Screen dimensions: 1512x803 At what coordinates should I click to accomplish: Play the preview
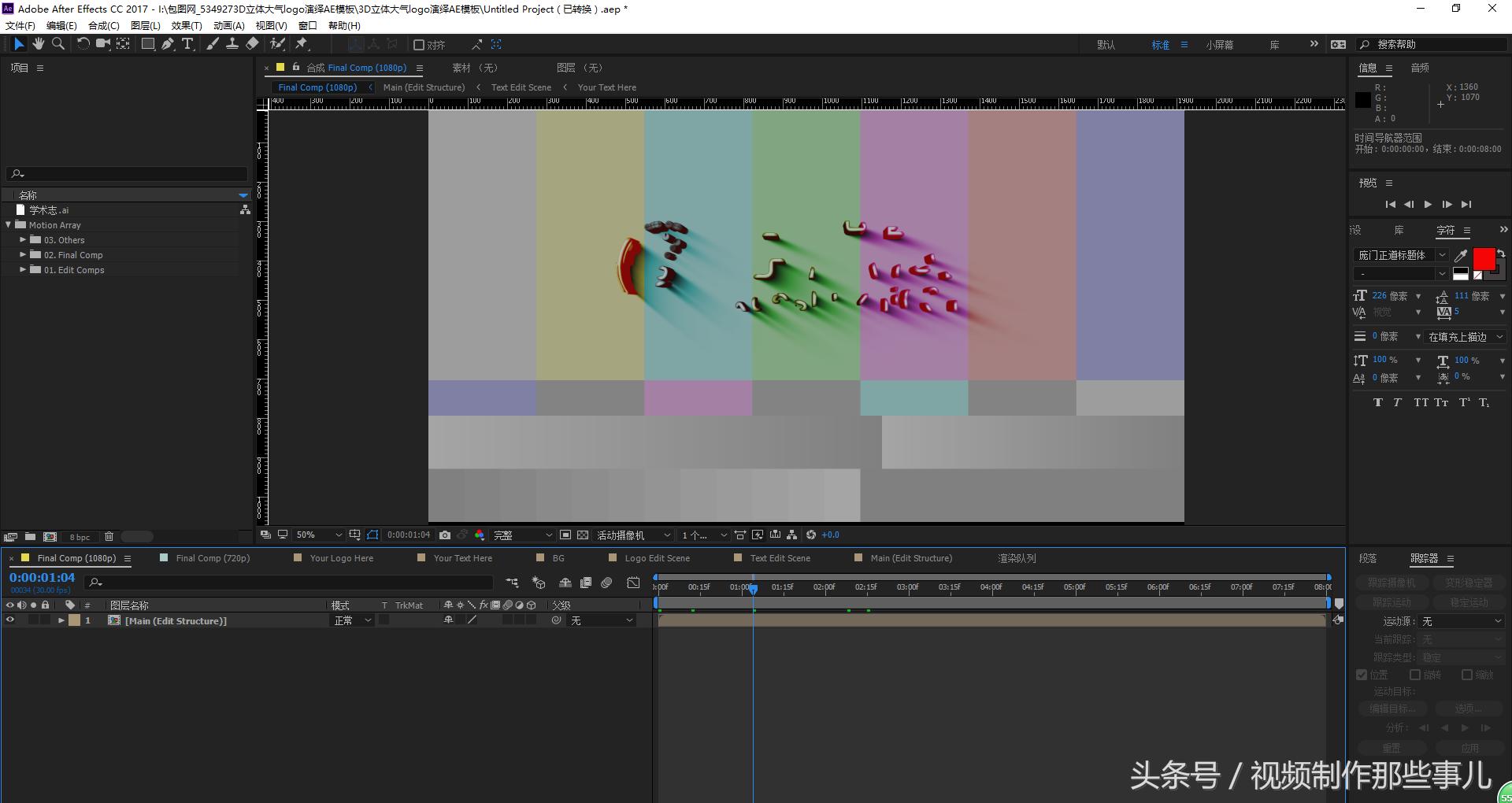pos(1428,205)
